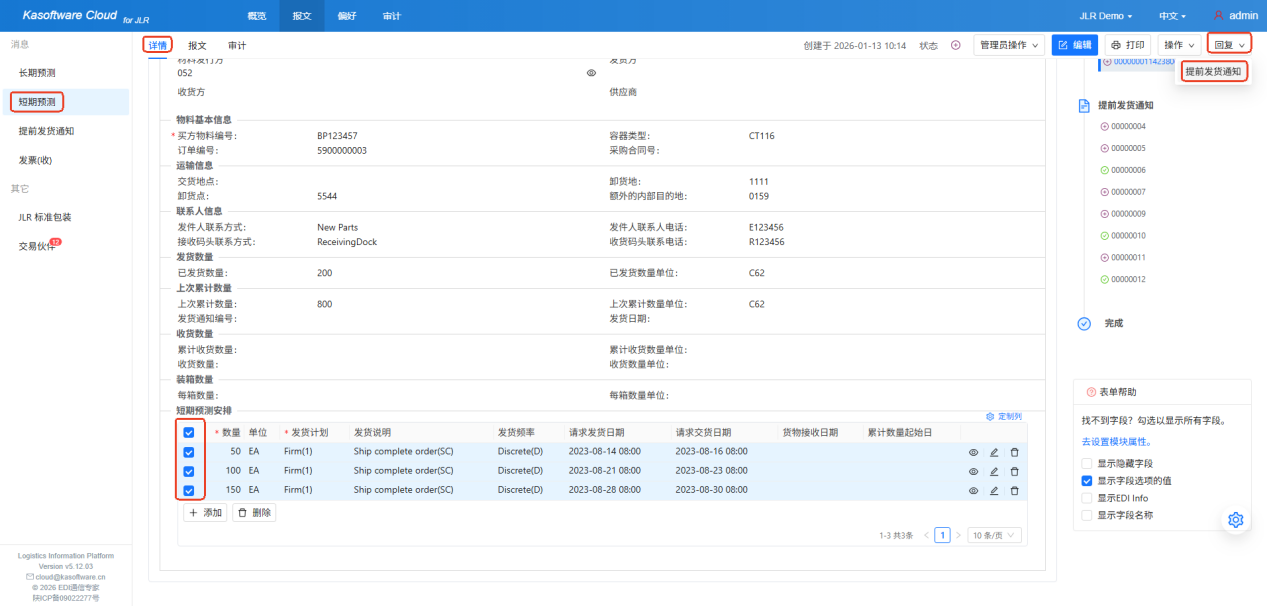Open ASN document 00000006 in the timeline
This screenshot has width=1267, height=606.
pyautogui.click(x=1127, y=170)
